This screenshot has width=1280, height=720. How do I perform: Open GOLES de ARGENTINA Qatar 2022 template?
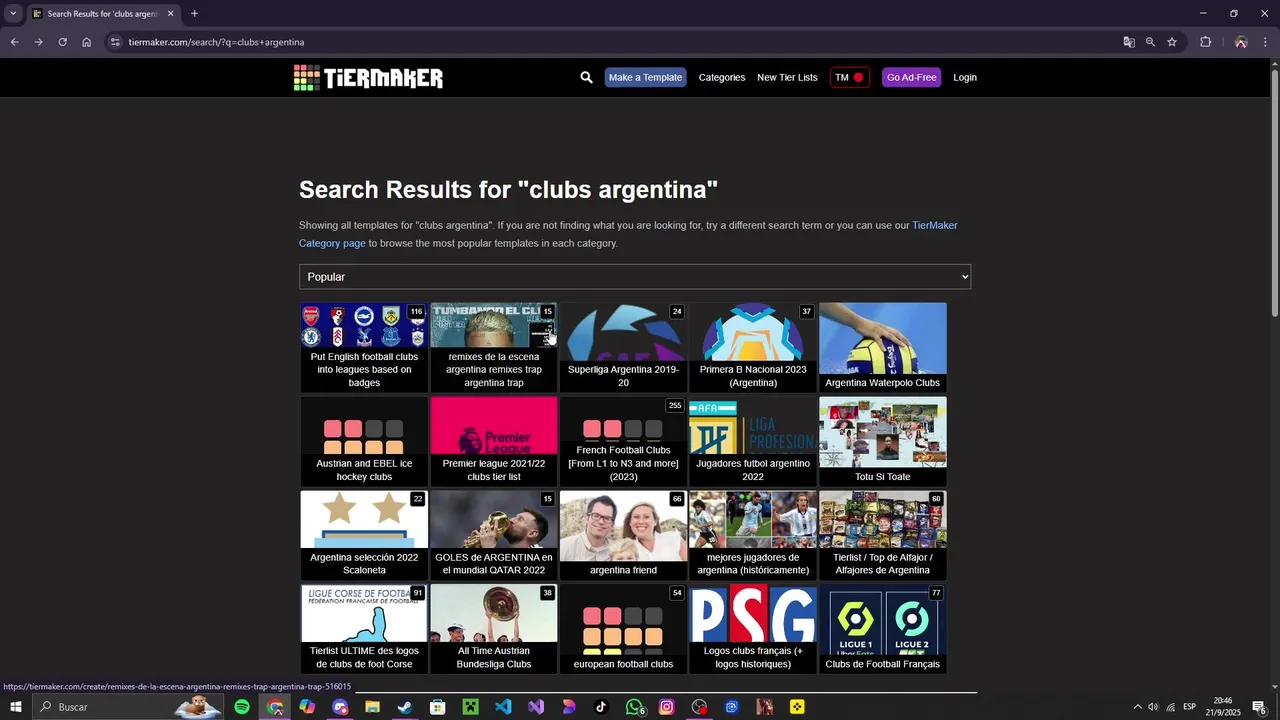pyautogui.click(x=494, y=535)
